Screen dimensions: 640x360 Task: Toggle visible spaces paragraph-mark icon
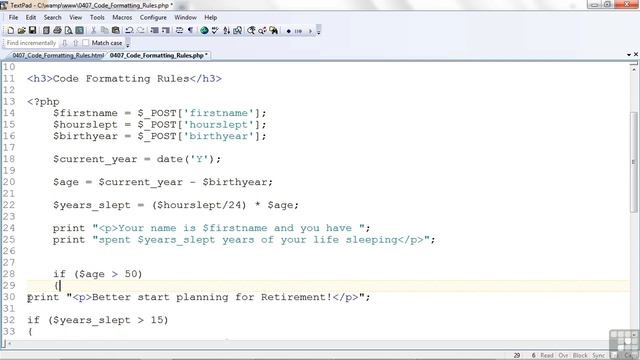tap(190, 31)
